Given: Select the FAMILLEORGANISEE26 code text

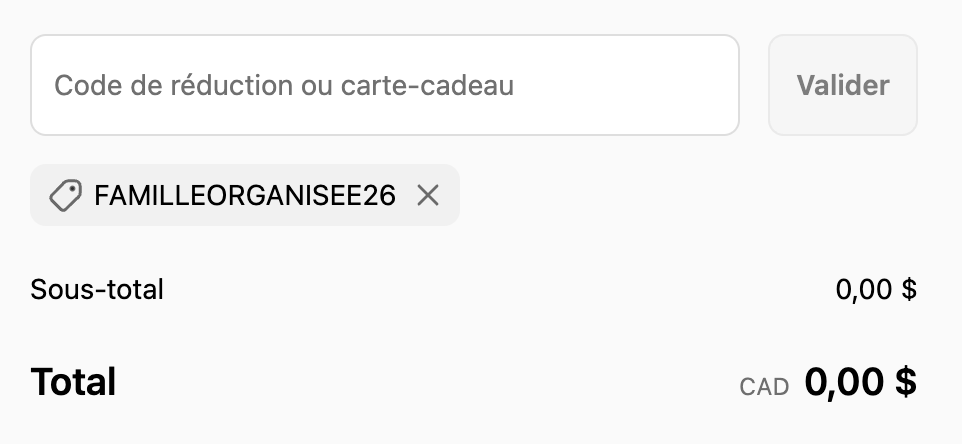Looking at the screenshot, I should pos(244,196).
